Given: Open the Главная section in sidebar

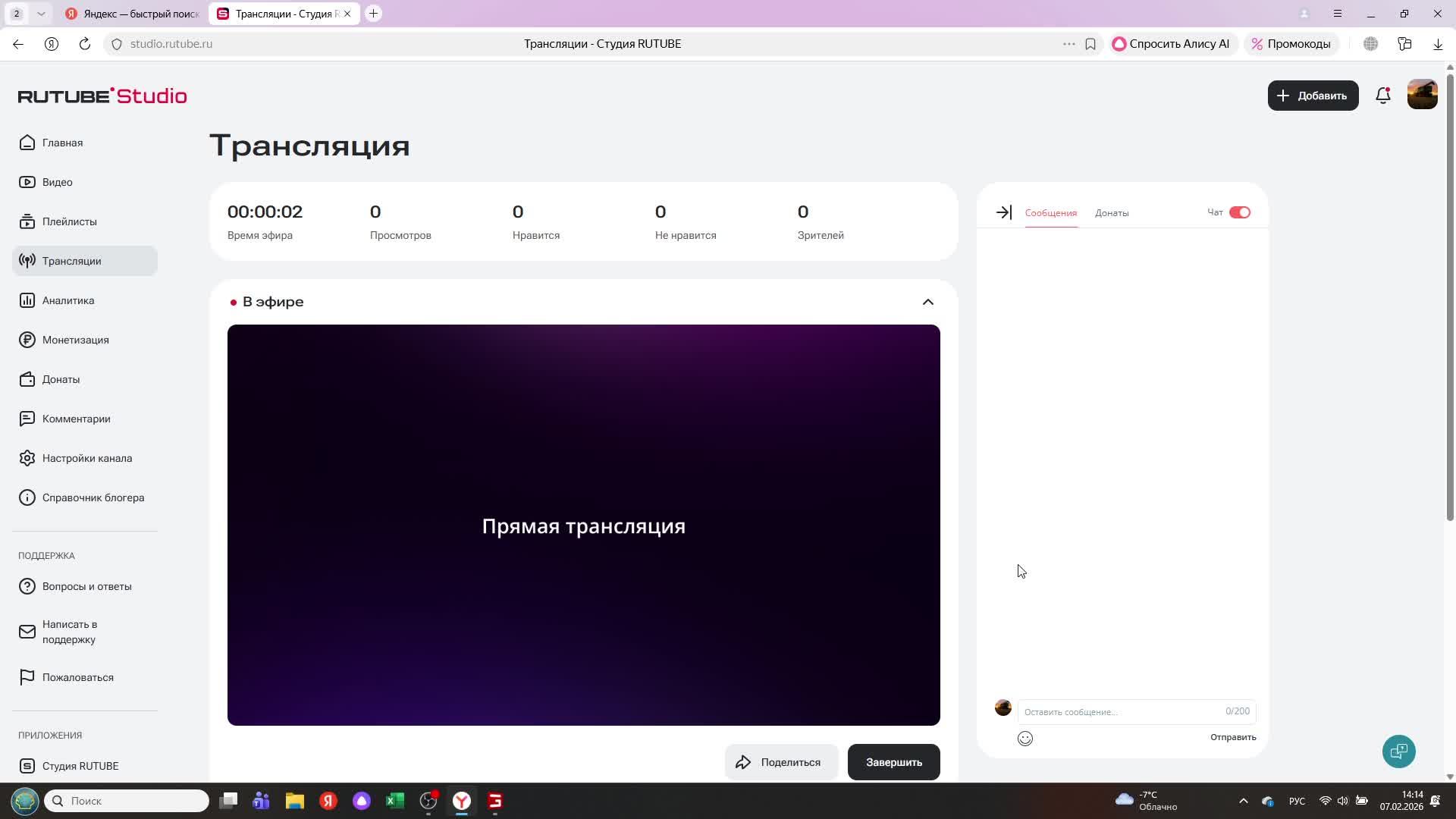Looking at the screenshot, I should (62, 143).
